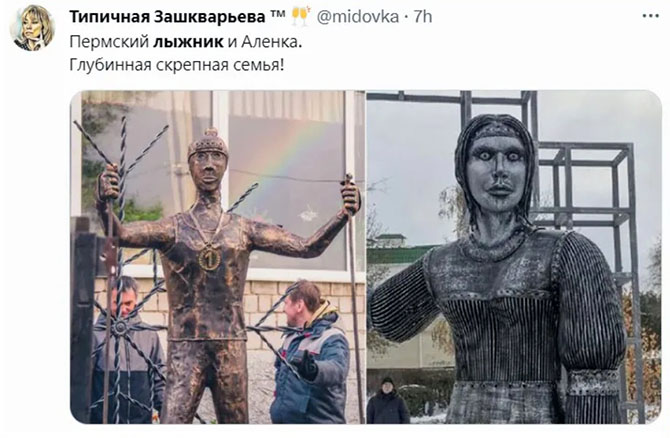Open the three-dot more options menu

coord(650,16)
